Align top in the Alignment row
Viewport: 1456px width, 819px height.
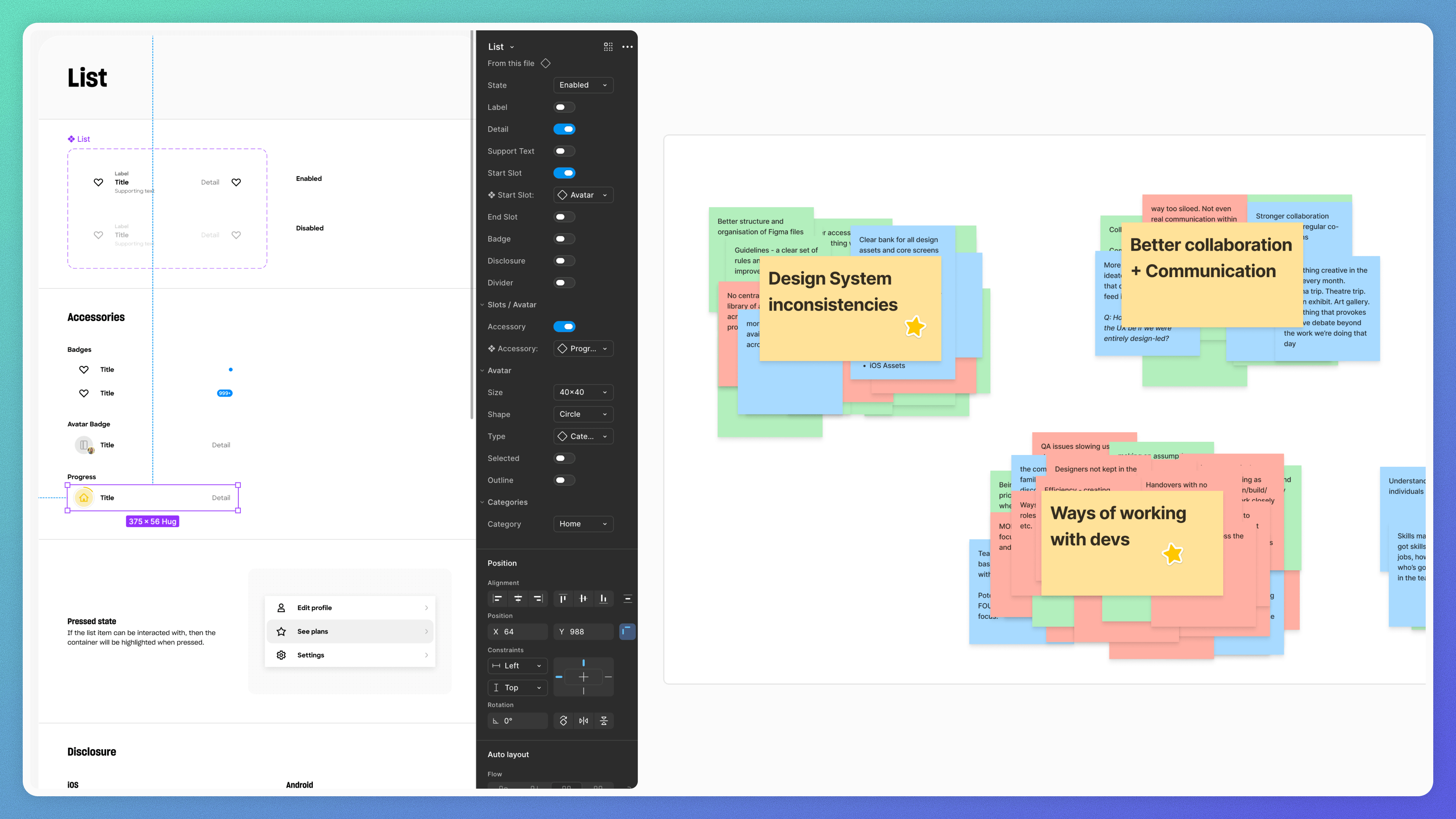coord(563,599)
